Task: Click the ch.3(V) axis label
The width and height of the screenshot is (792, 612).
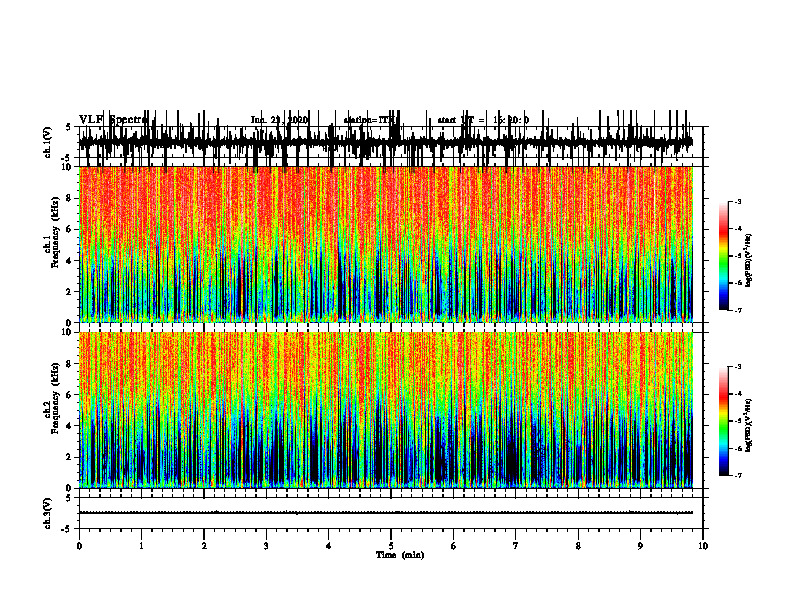Action: pyautogui.click(x=48, y=513)
